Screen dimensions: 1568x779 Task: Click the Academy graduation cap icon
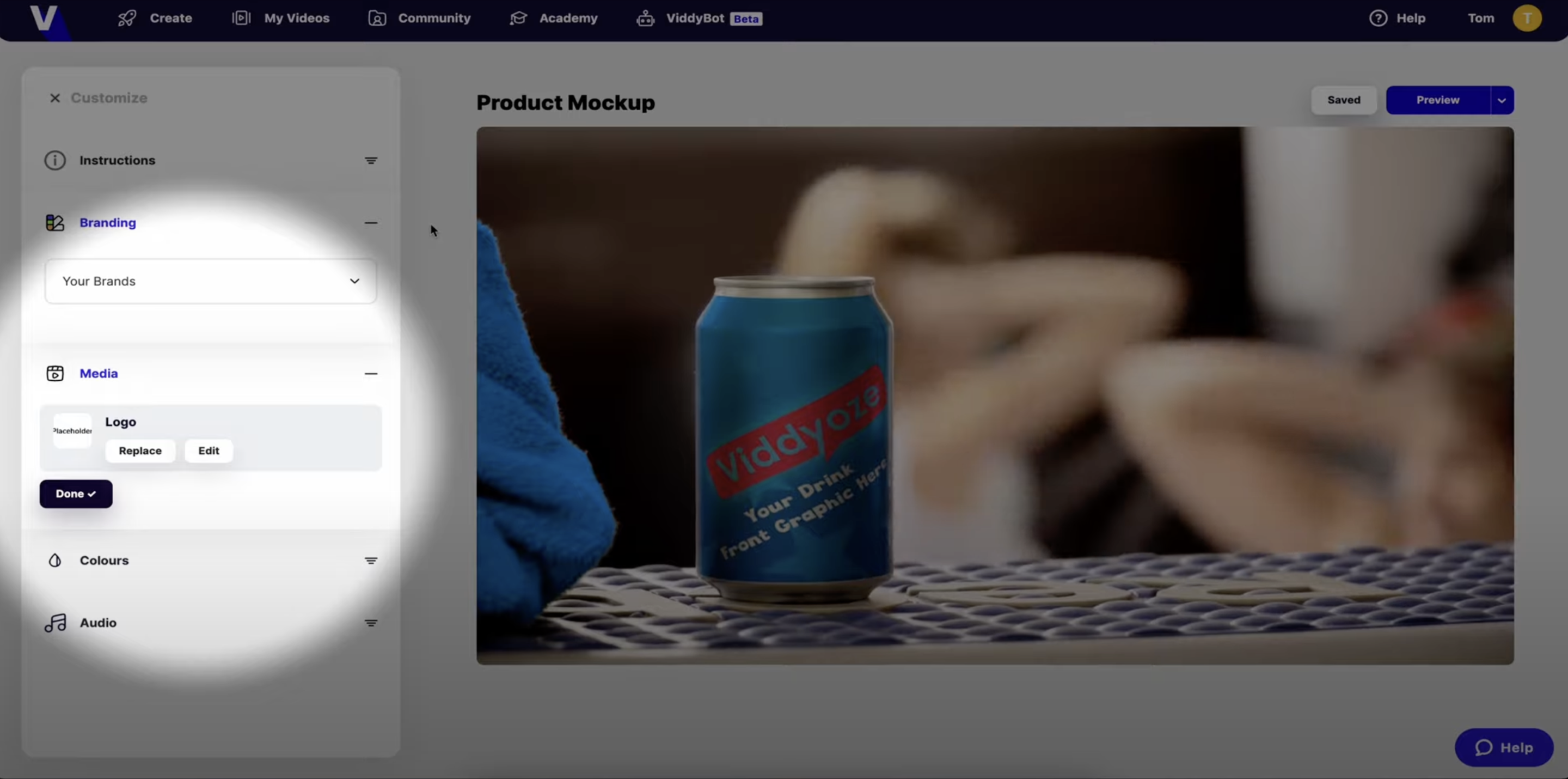[519, 19]
